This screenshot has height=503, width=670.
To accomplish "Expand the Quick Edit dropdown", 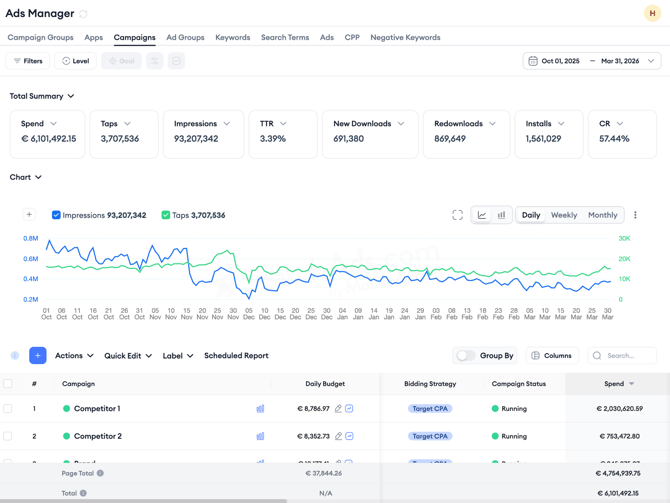I will tap(128, 356).
